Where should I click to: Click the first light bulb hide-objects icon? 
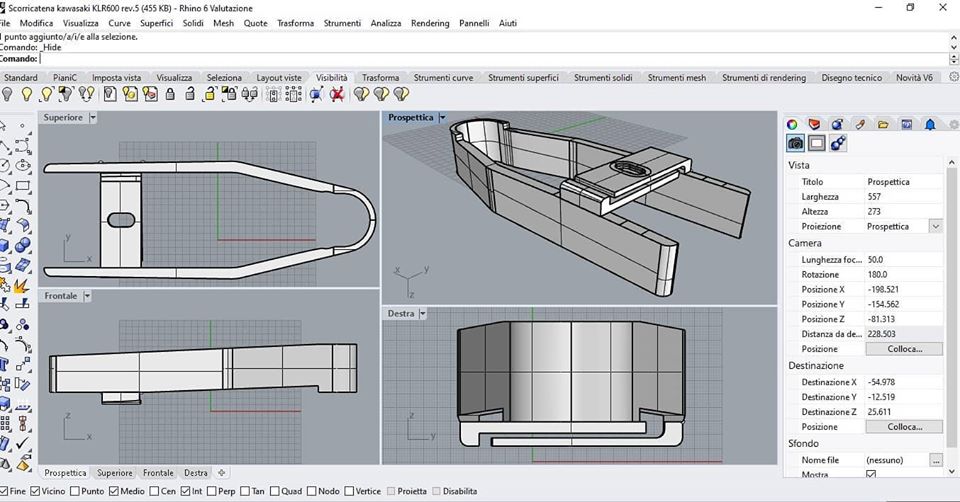coord(9,94)
